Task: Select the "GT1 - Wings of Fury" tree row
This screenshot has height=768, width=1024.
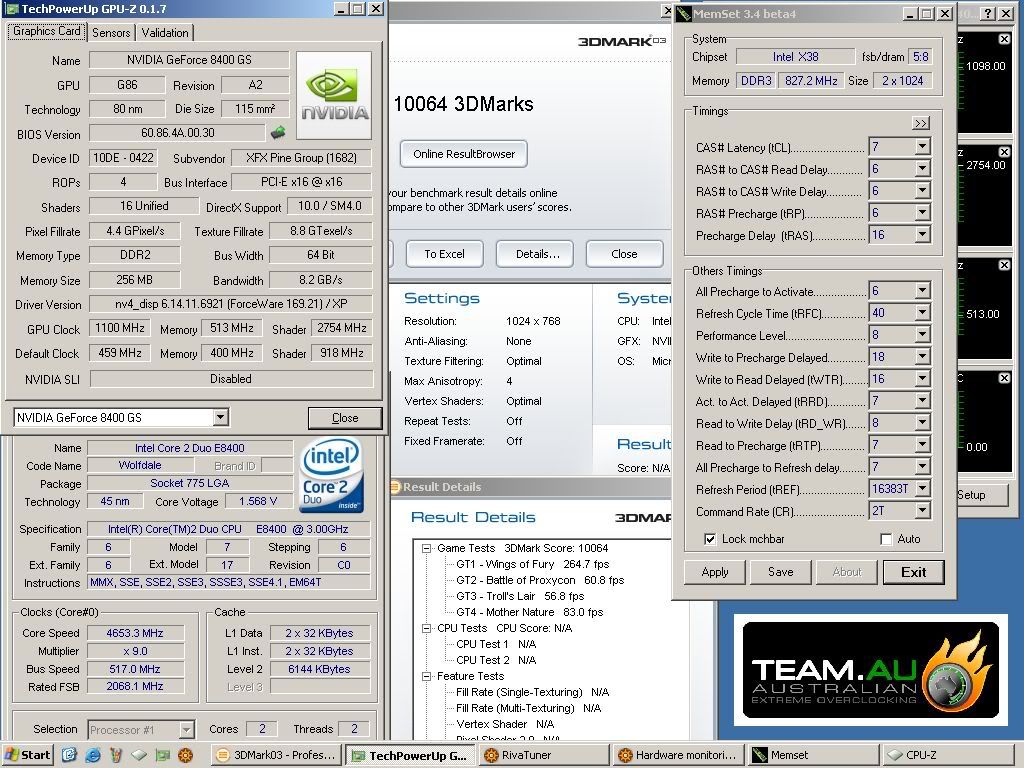Action: coord(532,564)
